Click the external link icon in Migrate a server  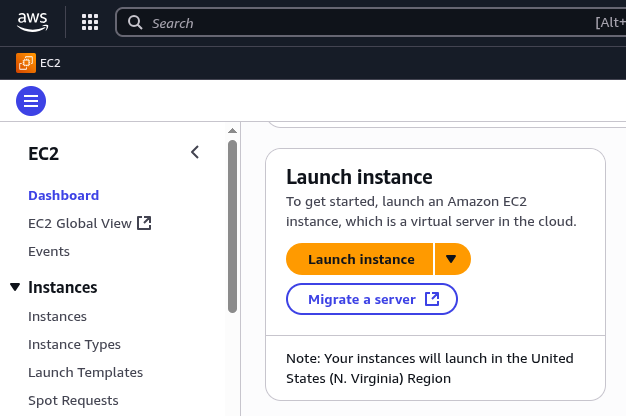pos(432,299)
